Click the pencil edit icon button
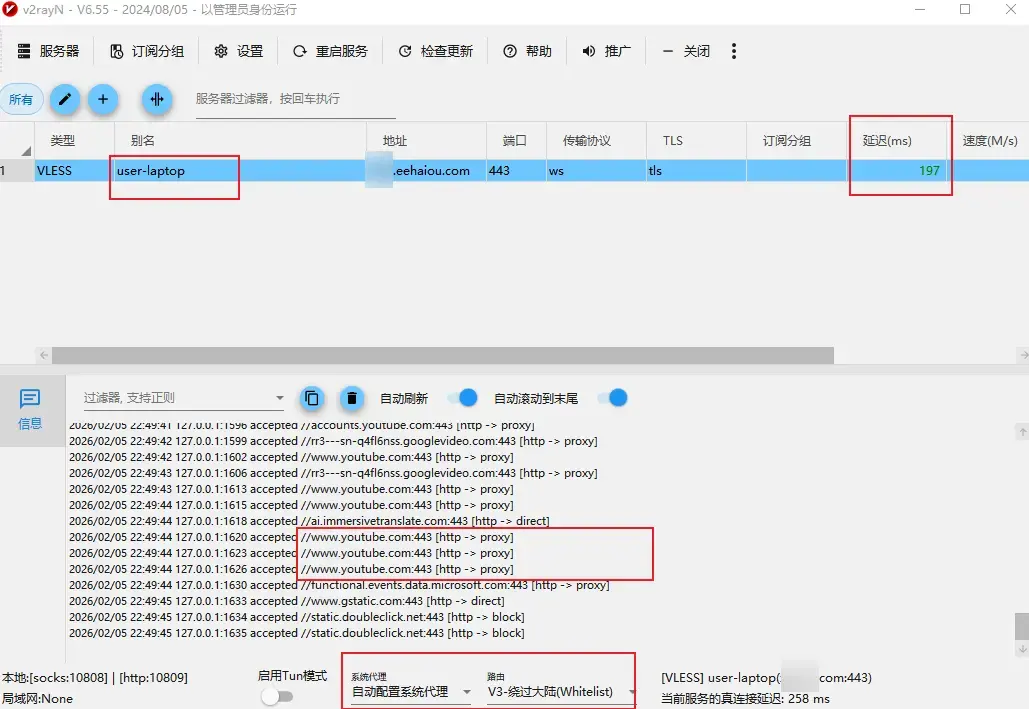1029x709 pixels. pos(65,99)
